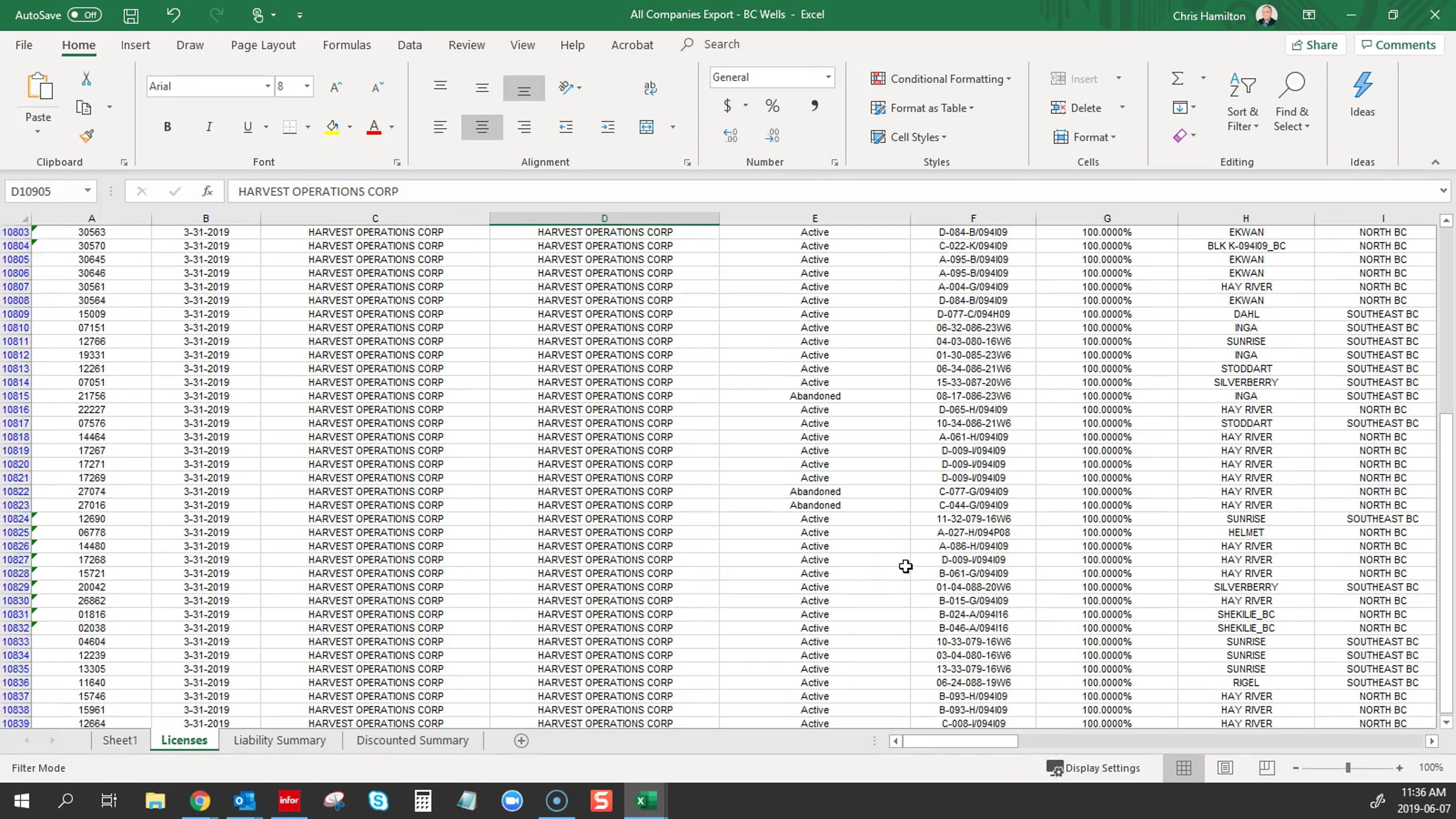
Task: Expand the General number format dropdown
Action: (x=827, y=77)
